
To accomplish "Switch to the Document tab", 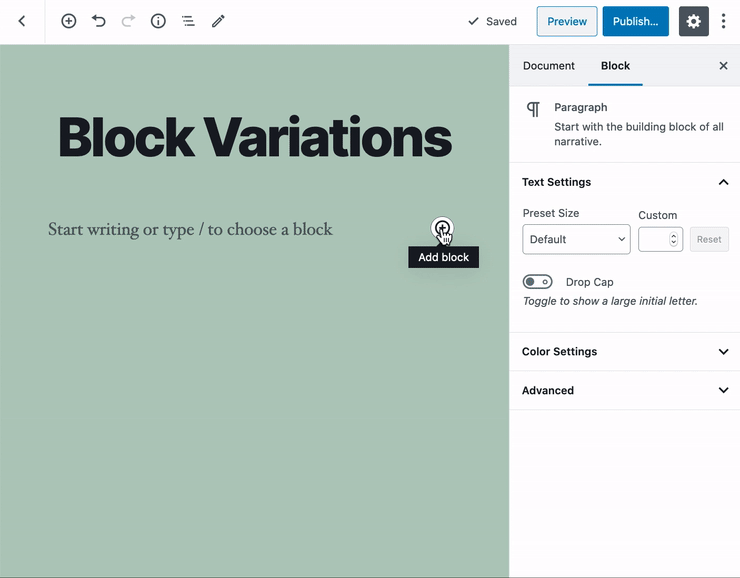I will [548, 66].
